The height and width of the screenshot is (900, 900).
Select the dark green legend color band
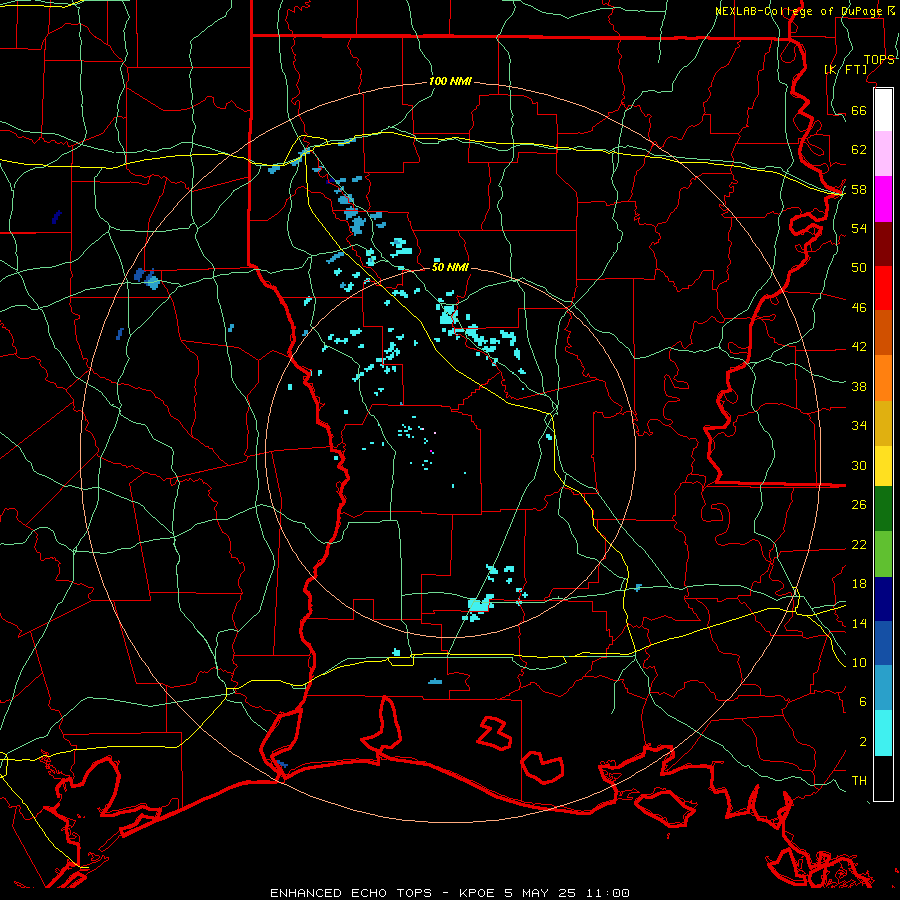[x=883, y=509]
